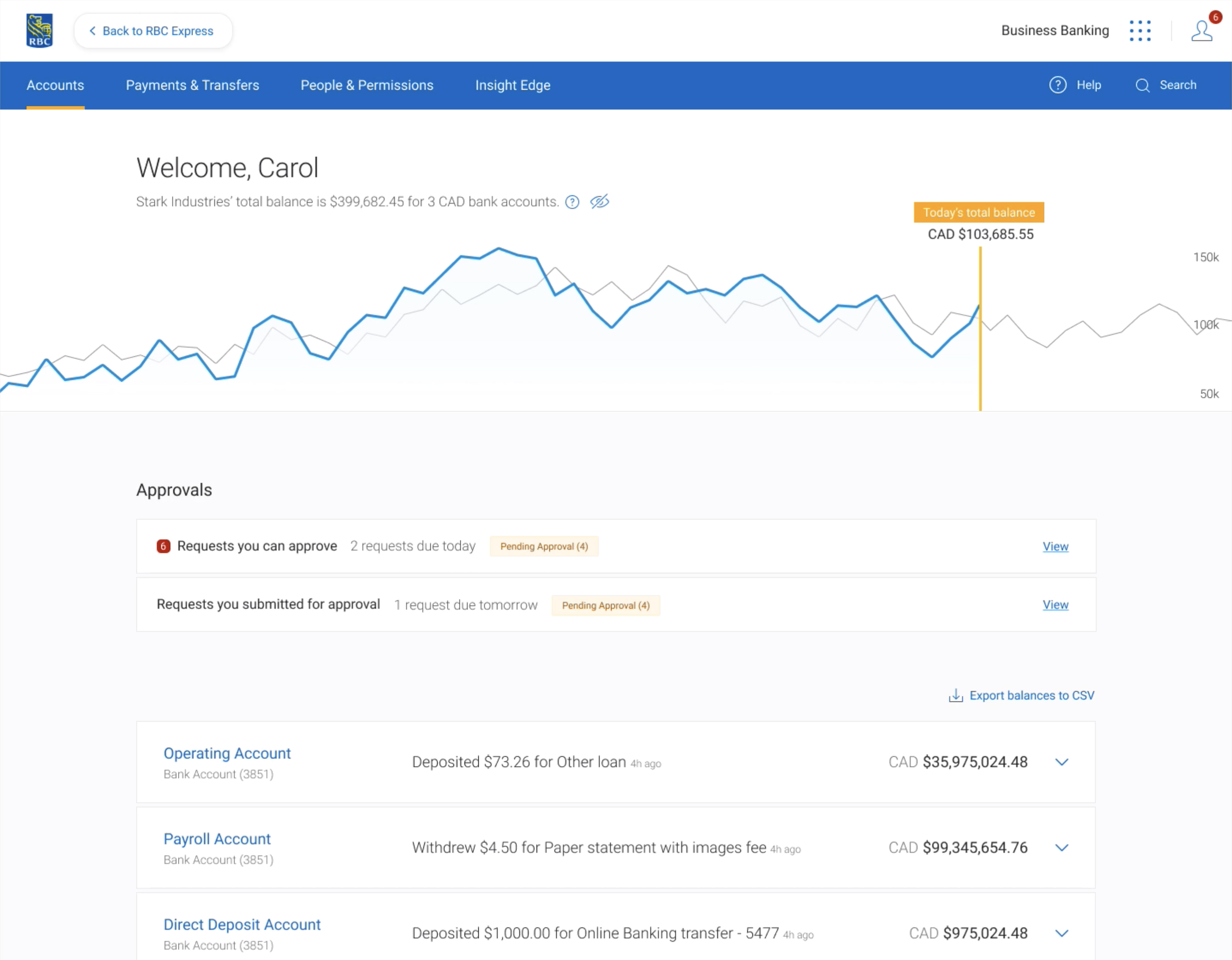Open the Insight Edge tab
The width and height of the screenshot is (1232, 960).
click(x=513, y=85)
